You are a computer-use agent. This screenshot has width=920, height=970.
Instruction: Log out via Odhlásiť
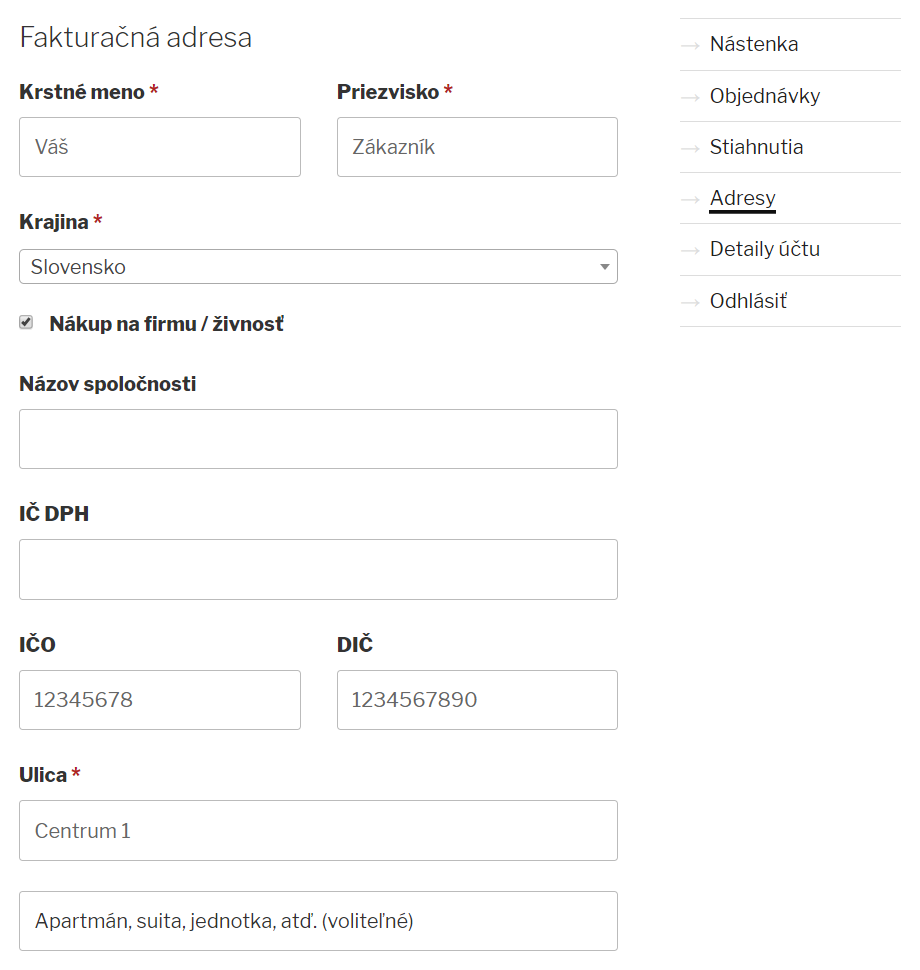pos(748,302)
